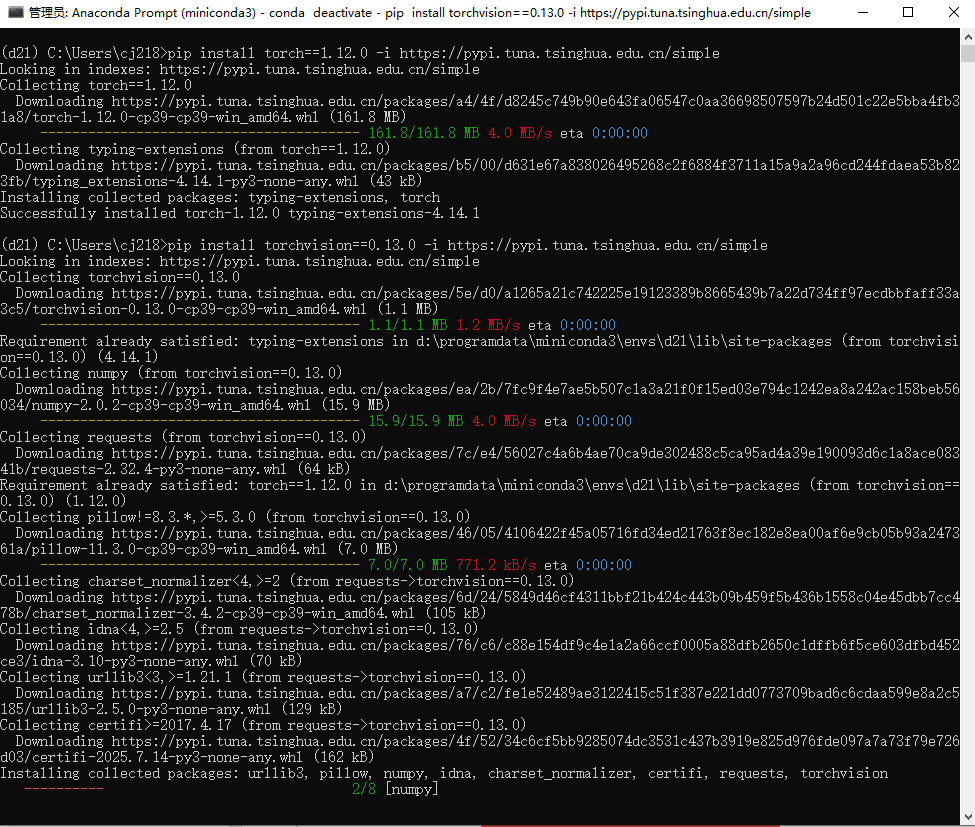Click the 'certifi-2025.7.14-py3-none-any.whl' filename
Screen dimensions: 975x827
[167, 757]
